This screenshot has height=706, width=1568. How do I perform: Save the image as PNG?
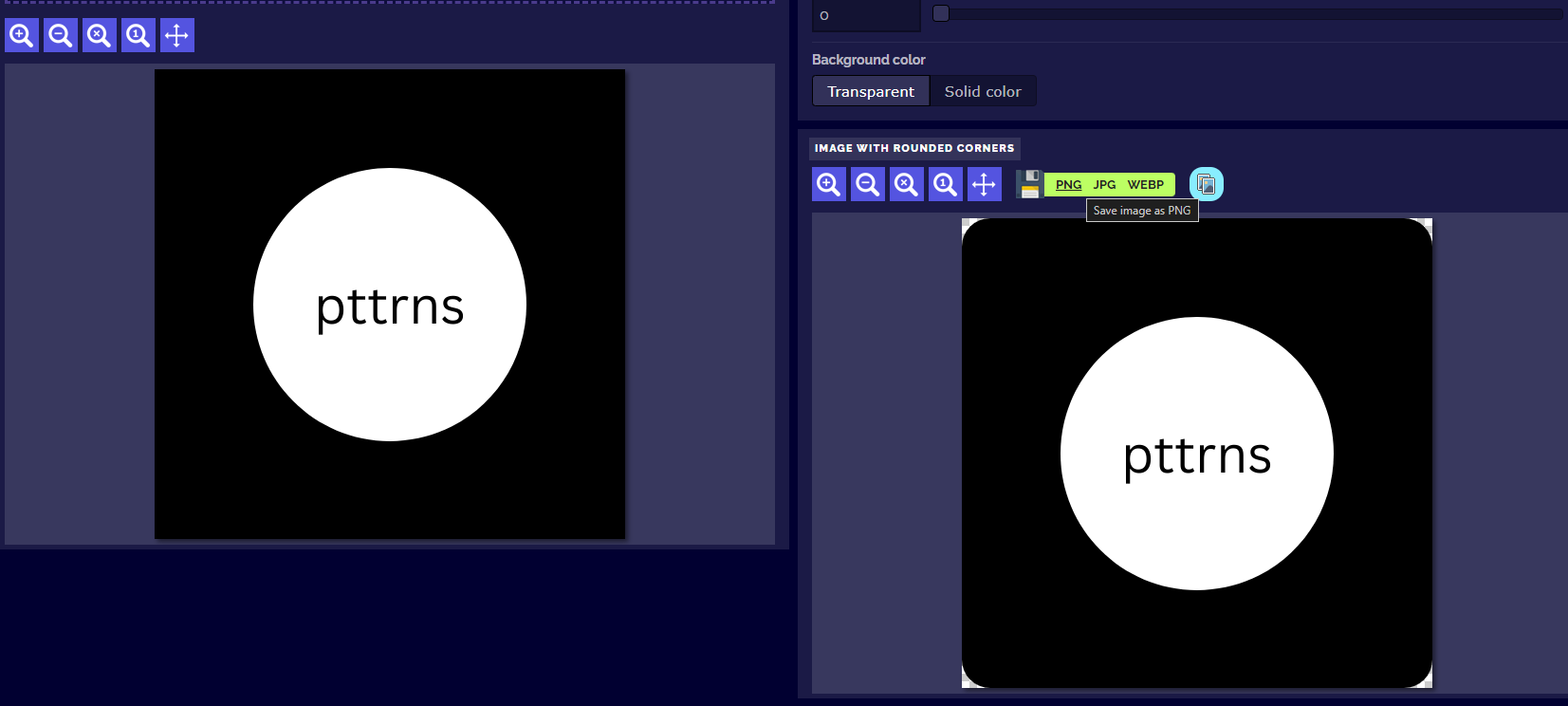(1069, 185)
